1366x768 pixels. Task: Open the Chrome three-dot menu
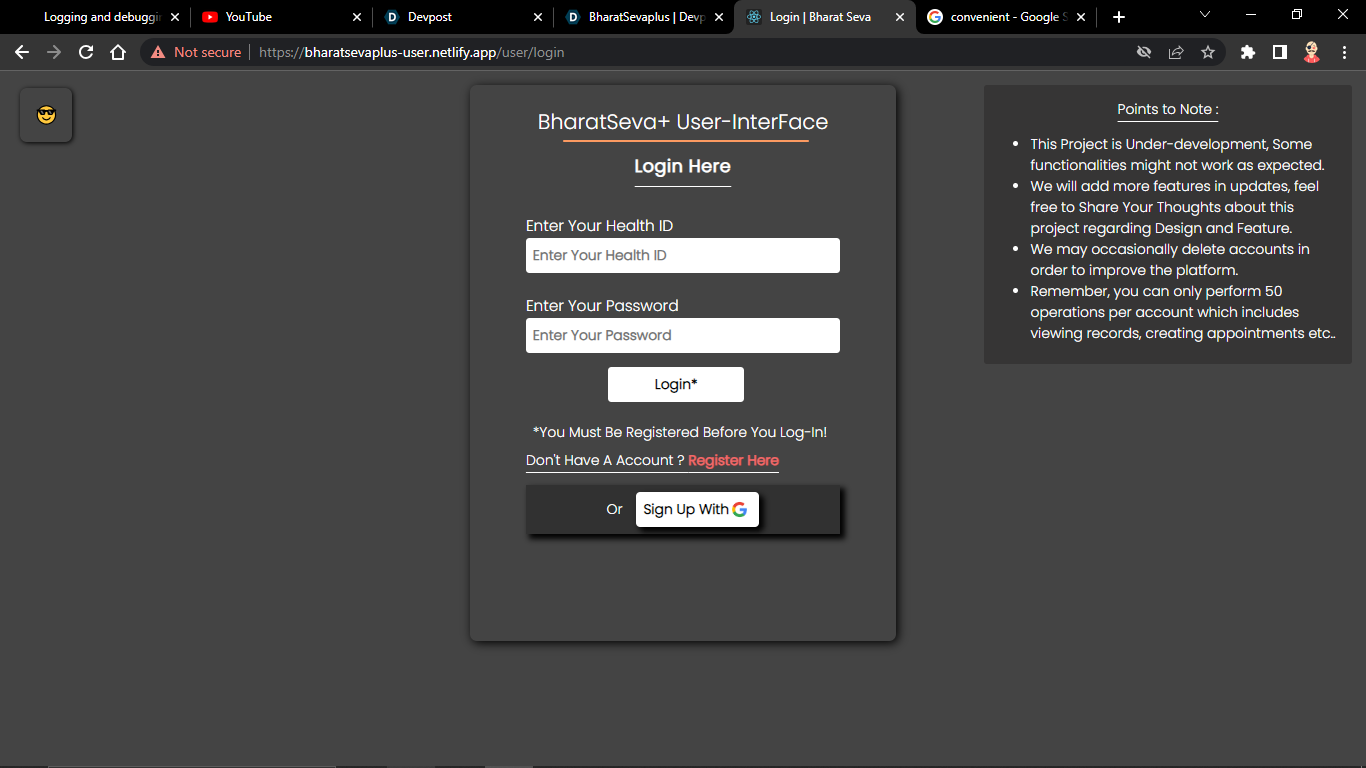tap(1344, 52)
